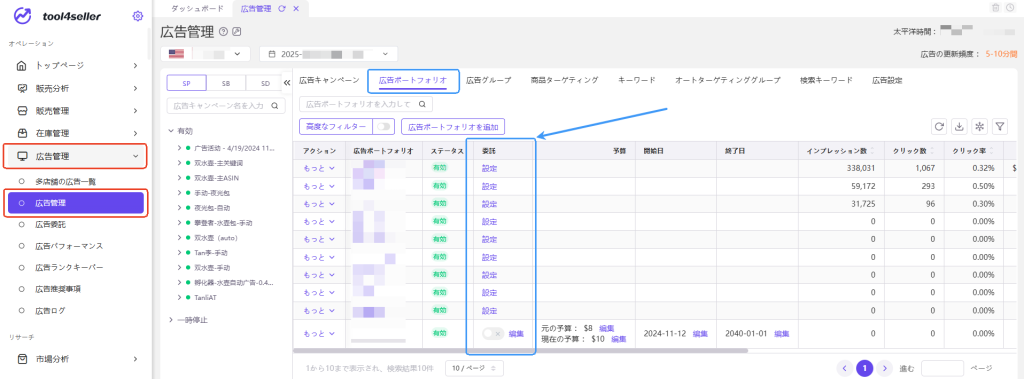This screenshot has height=379, width=1024.
Task: Click the refresh icon above the table
Action: [940, 127]
